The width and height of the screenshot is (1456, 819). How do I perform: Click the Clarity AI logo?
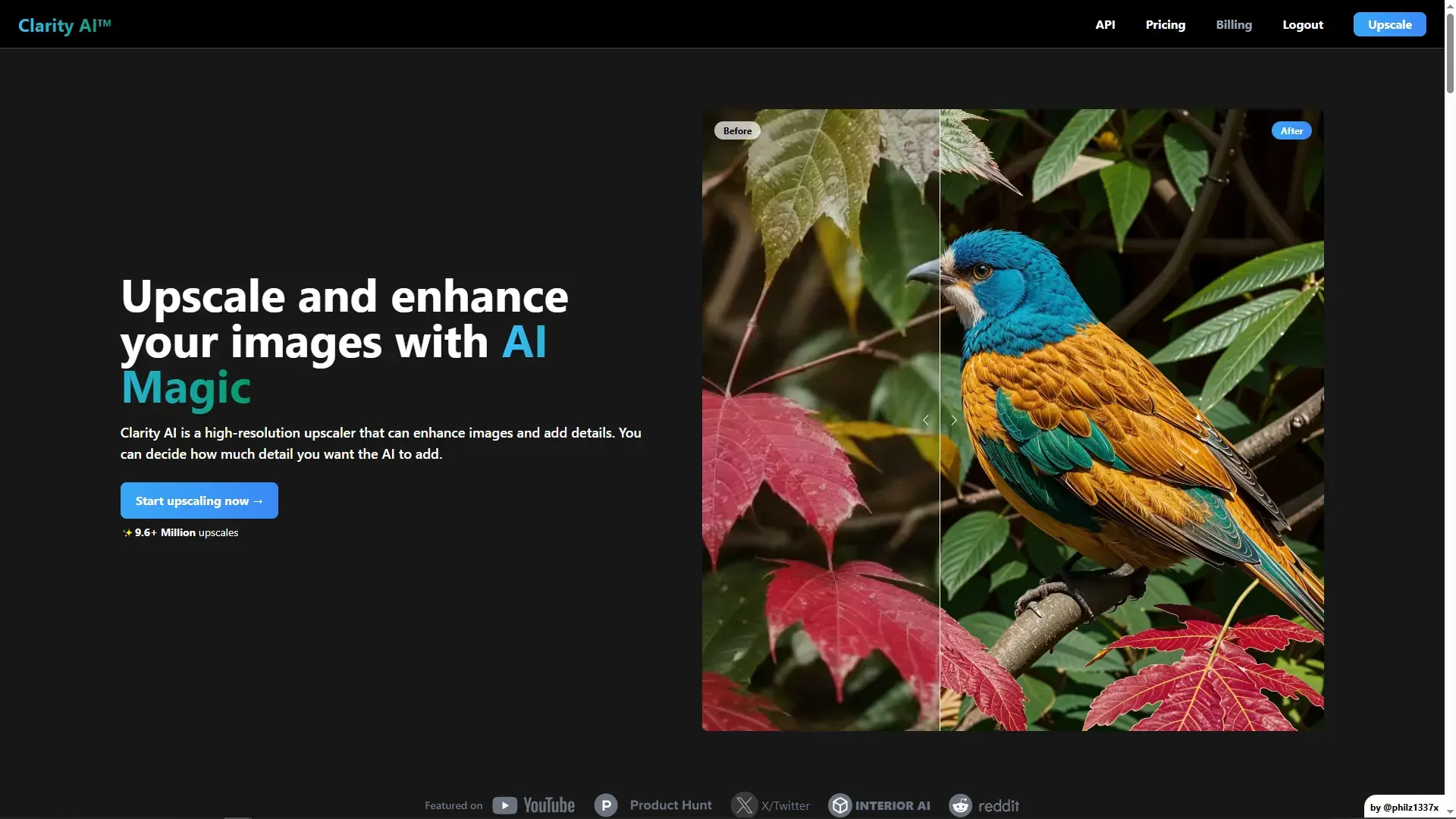click(x=64, y=25)
